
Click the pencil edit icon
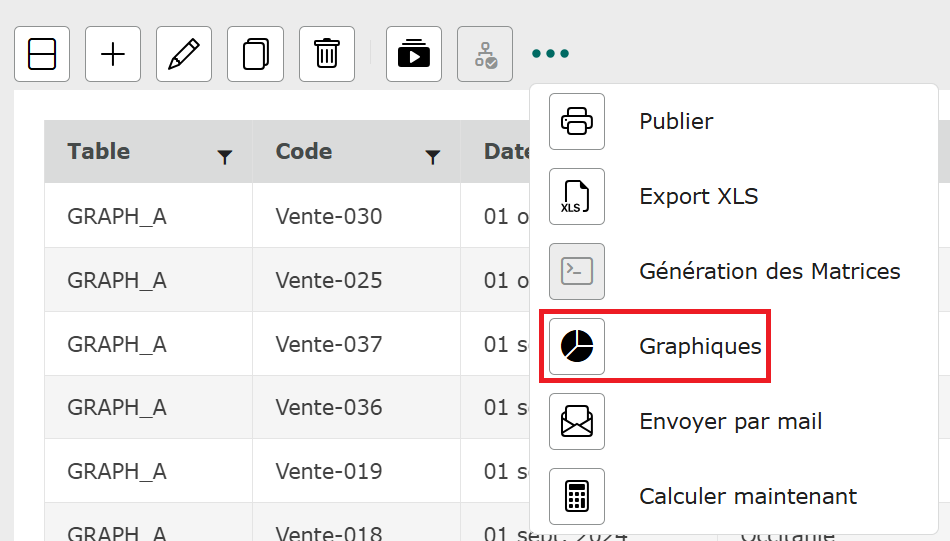(184, 54)
